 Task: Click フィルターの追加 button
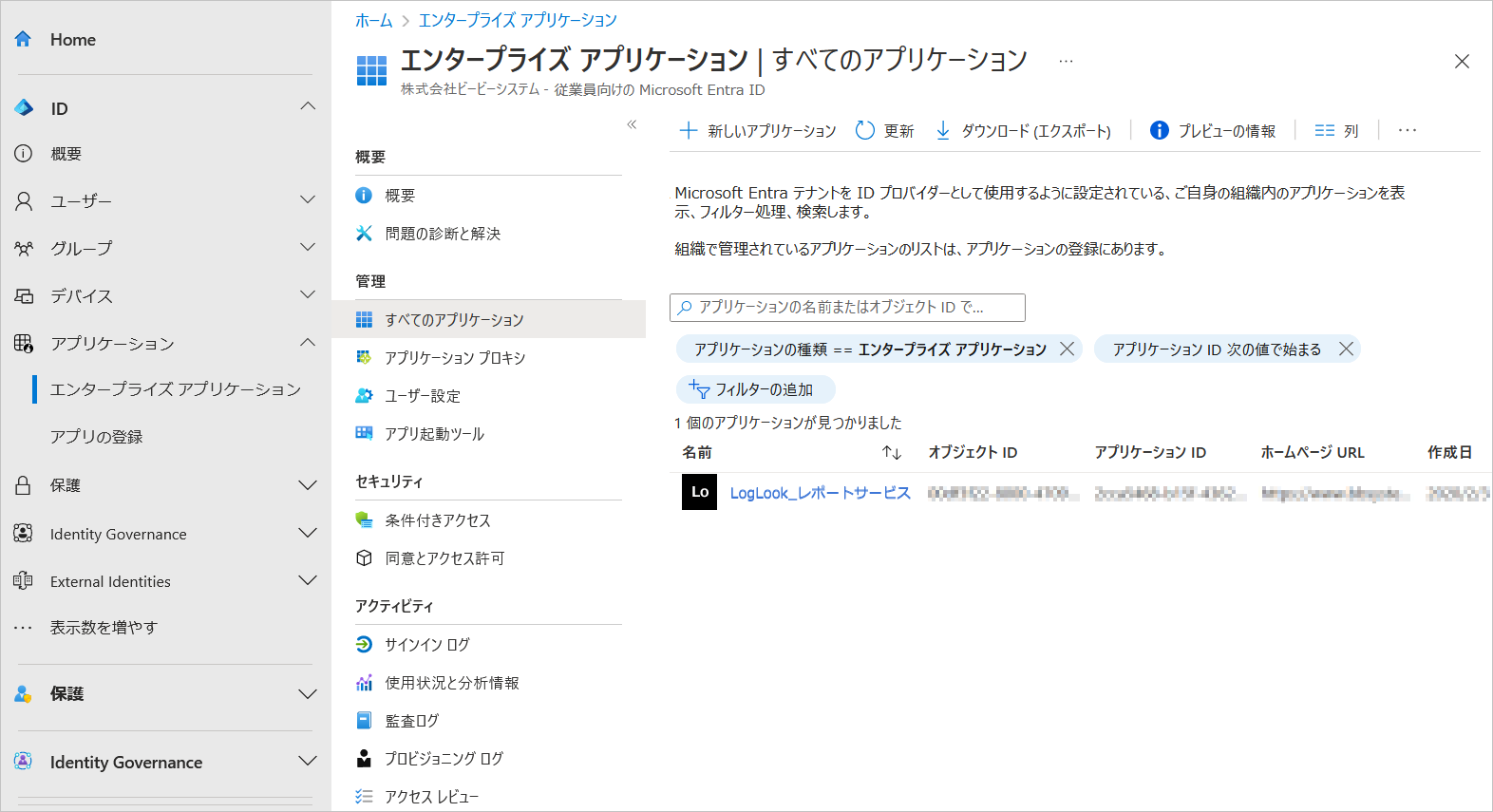click(755, 389)
